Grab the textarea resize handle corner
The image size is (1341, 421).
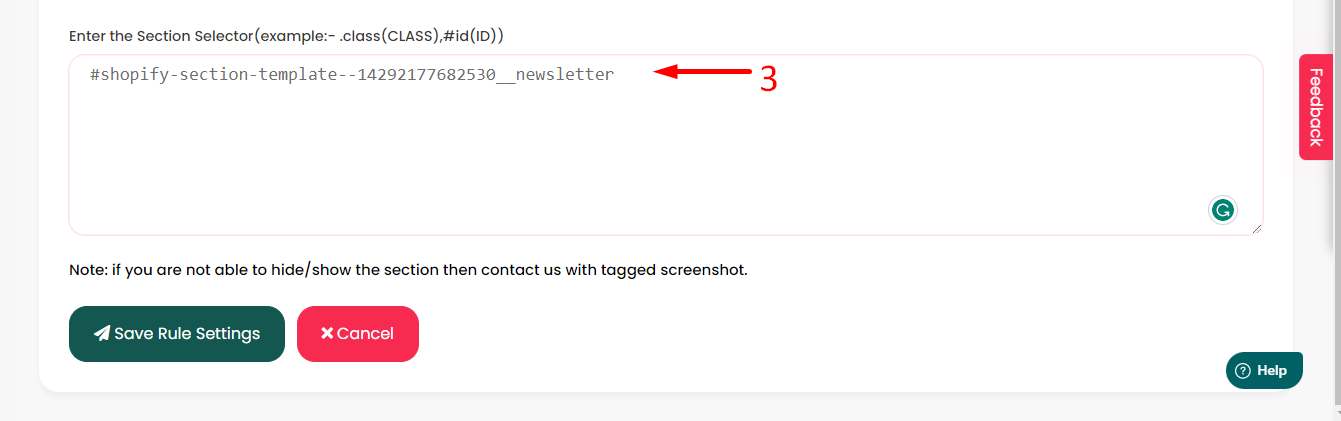[1256, 229]
